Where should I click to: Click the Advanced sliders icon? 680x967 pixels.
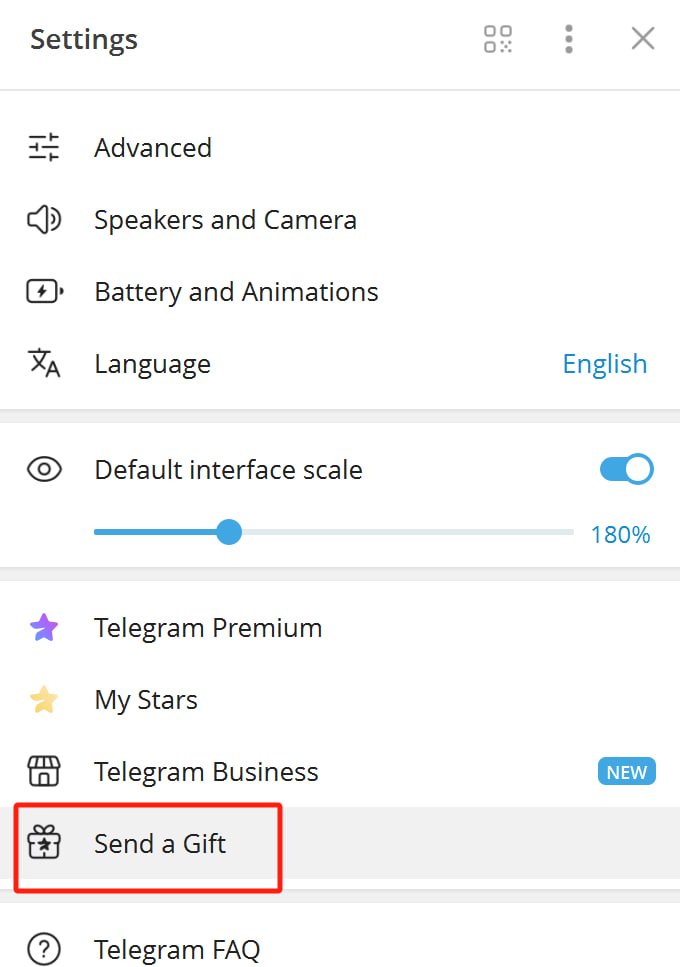44,147
